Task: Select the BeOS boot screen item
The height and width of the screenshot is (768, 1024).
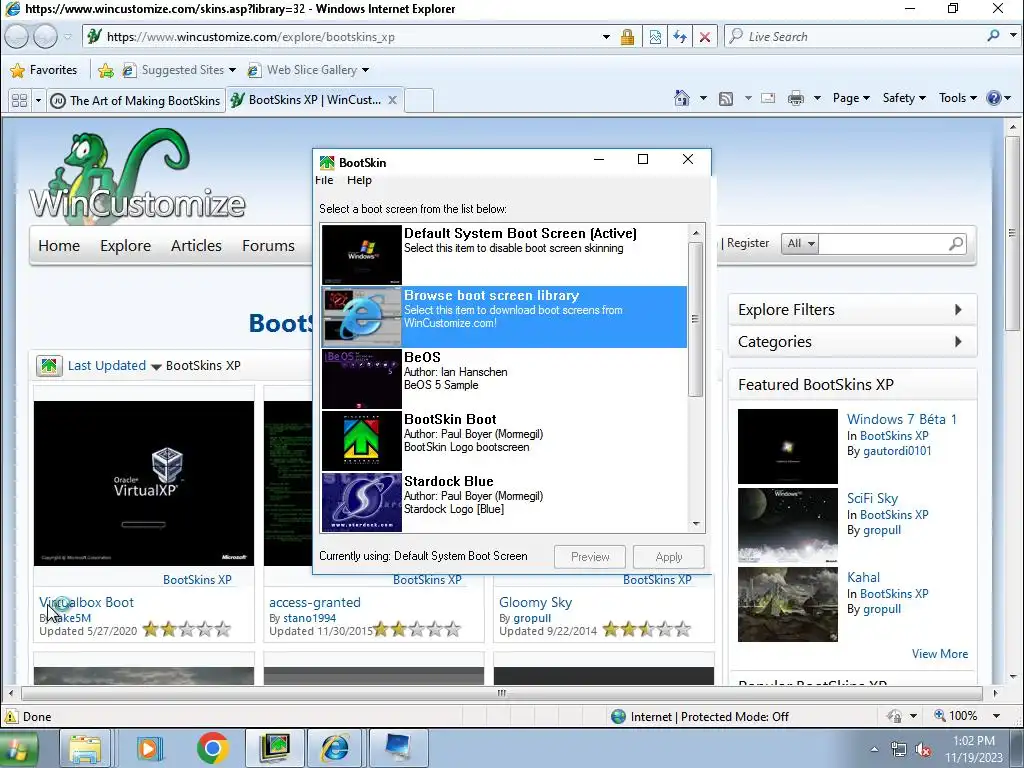Action: (x=504, y=379)
